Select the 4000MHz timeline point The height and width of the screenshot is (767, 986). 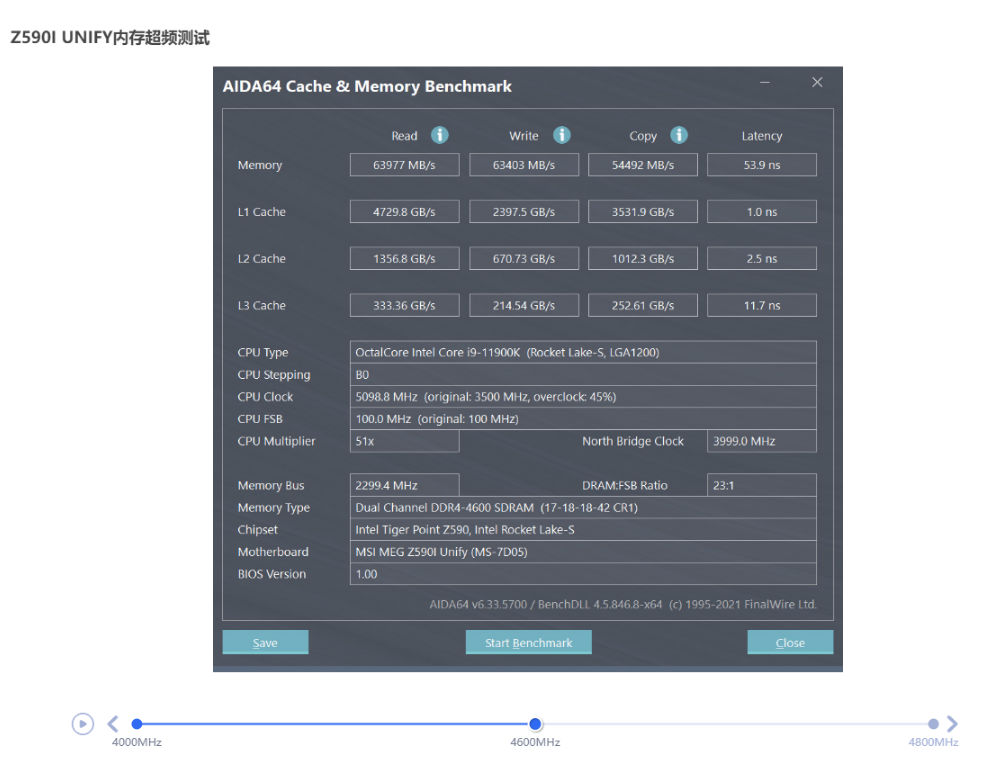[136, 724]
